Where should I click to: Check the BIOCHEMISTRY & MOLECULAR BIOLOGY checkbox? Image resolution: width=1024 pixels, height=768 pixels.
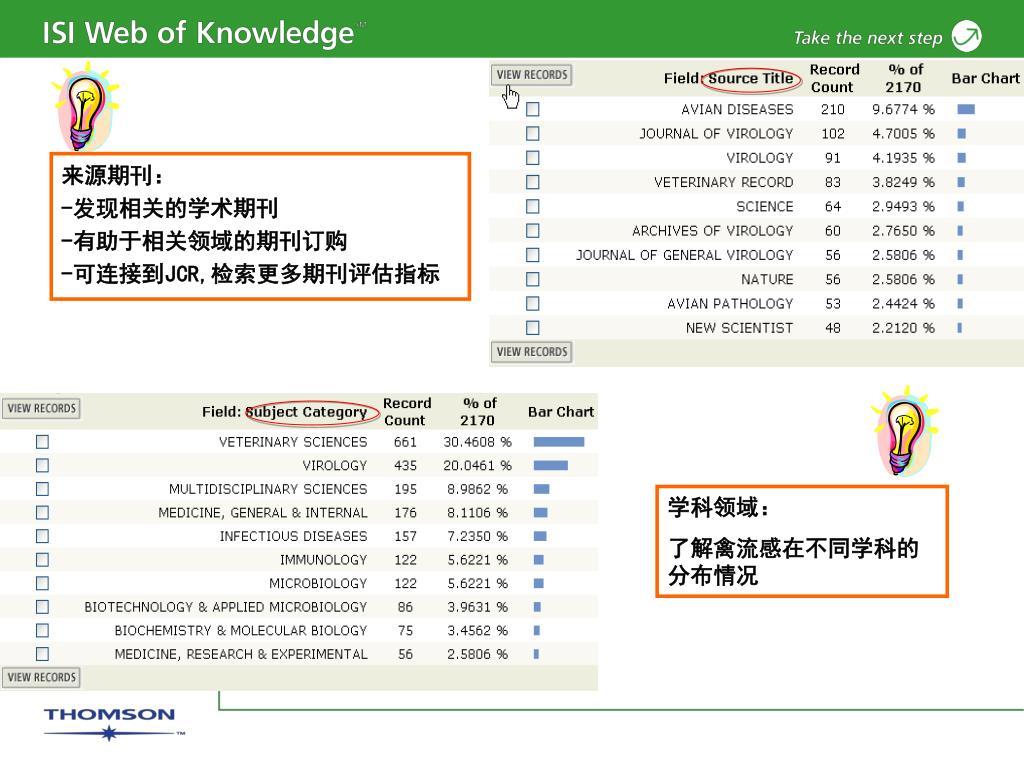(x=42, y=630)
